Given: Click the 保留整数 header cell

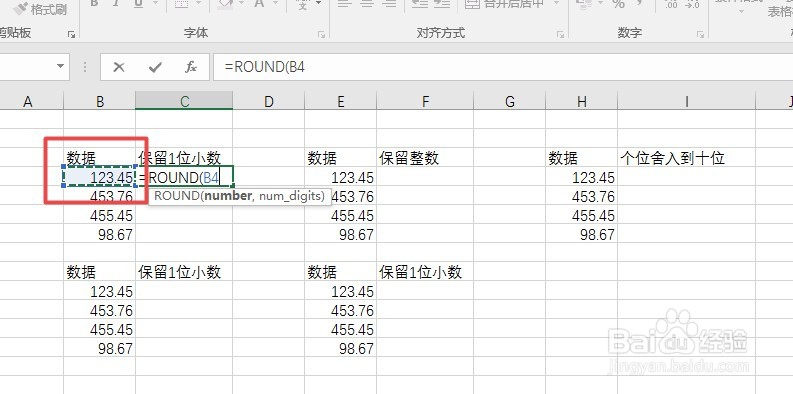Looking at the screenshot, I should tap(425, 158).
